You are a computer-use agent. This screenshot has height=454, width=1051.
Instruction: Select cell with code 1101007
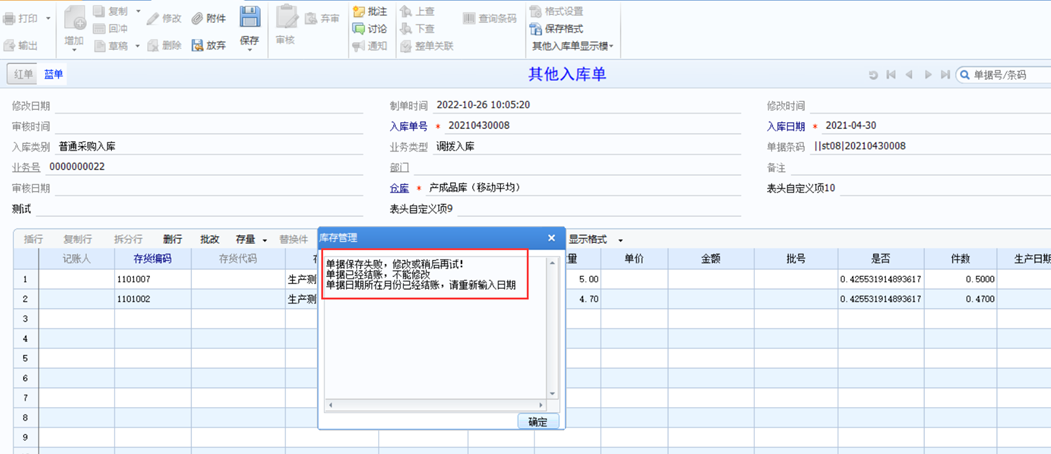click(153, 279)
